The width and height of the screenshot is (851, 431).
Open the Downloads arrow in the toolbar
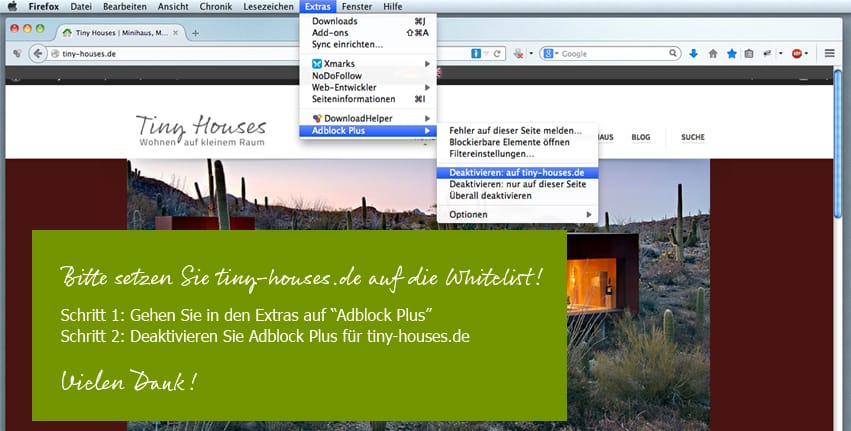point(693,54)
